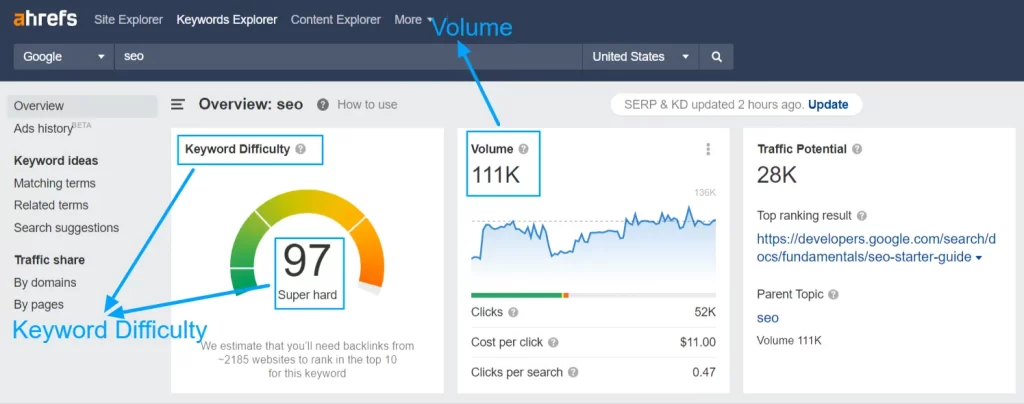Click the $11.00 cost per click value
The width and height of the screenshot is (1024, 404).
point(696,343)
